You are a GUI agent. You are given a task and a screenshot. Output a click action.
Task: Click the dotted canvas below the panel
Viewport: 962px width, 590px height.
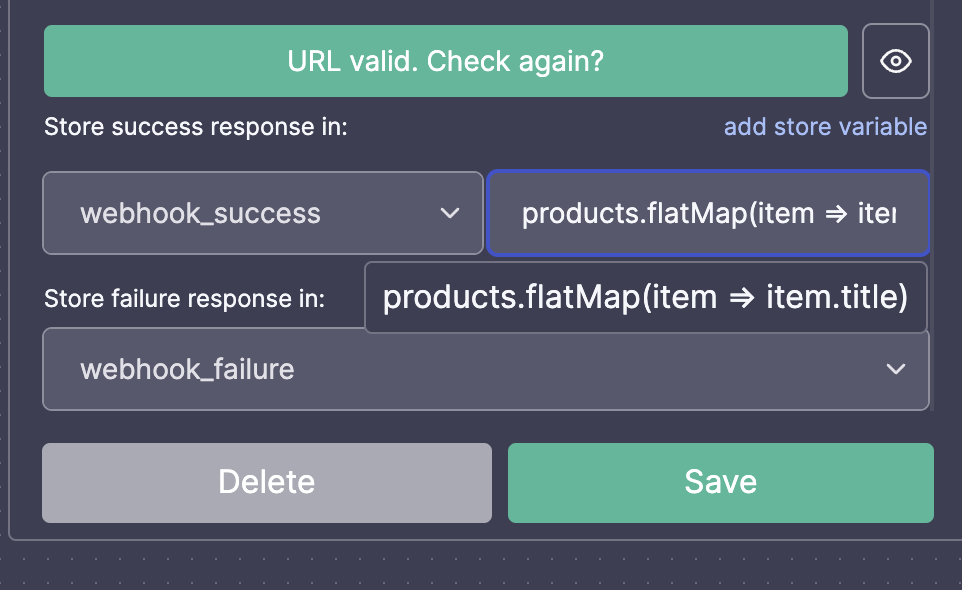(x=481, y=567)
